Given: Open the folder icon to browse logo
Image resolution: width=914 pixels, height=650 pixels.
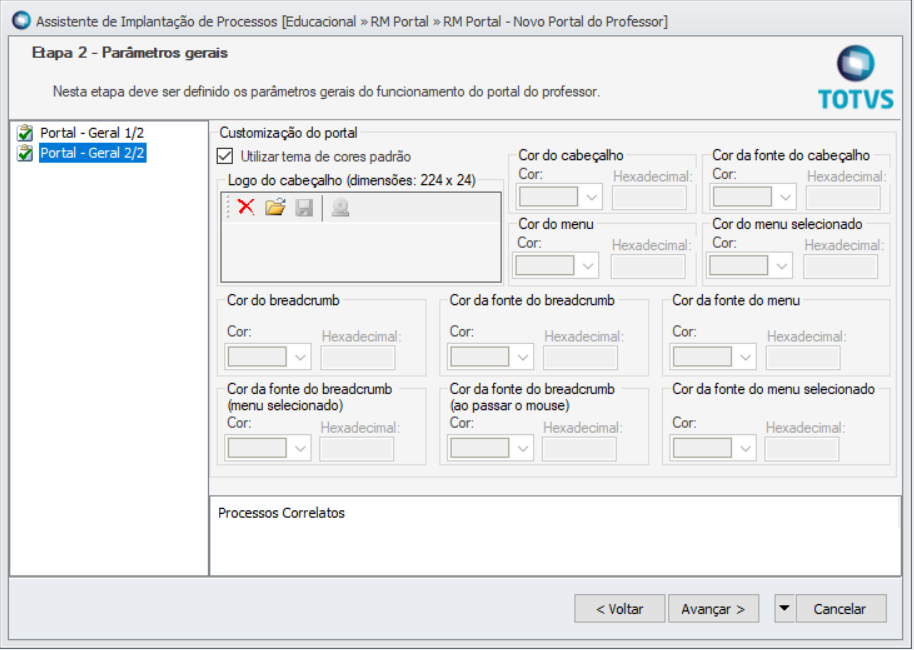Looking at the screenshot, I should 275,207.
